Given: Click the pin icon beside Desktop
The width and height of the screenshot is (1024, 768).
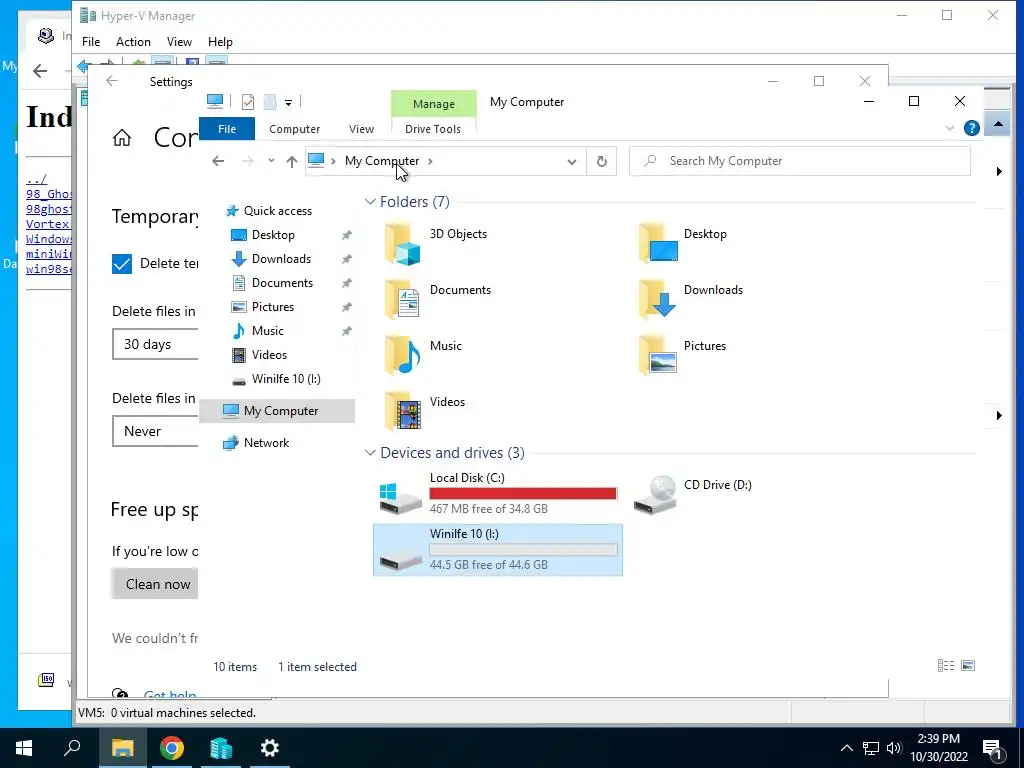Looking at the screenshot, I should click(x=346, y=235).
